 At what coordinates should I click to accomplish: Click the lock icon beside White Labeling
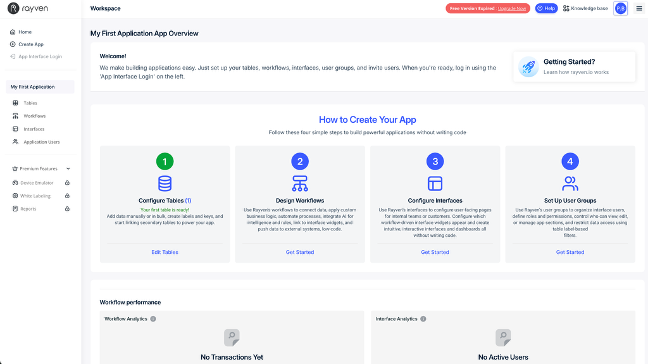[x=67, y=196]
